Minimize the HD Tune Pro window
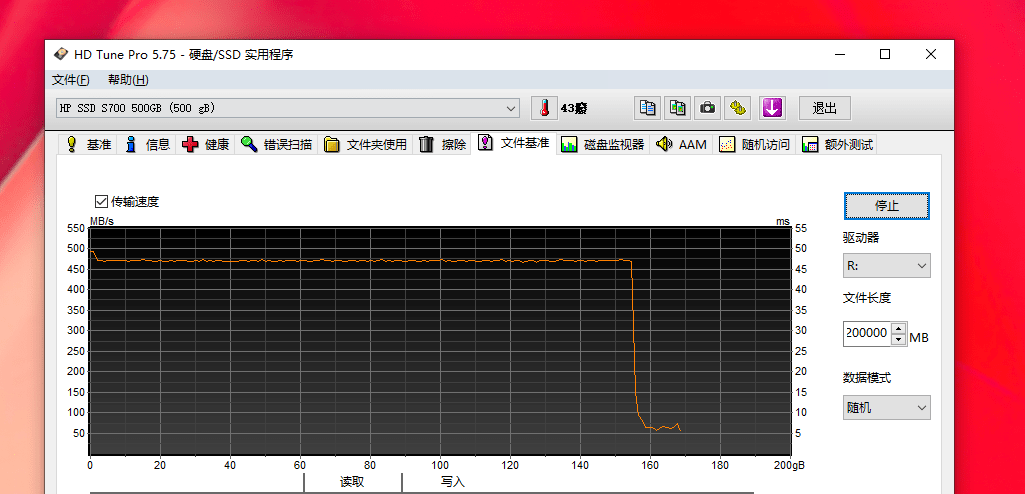 click(x=839, y=54)
